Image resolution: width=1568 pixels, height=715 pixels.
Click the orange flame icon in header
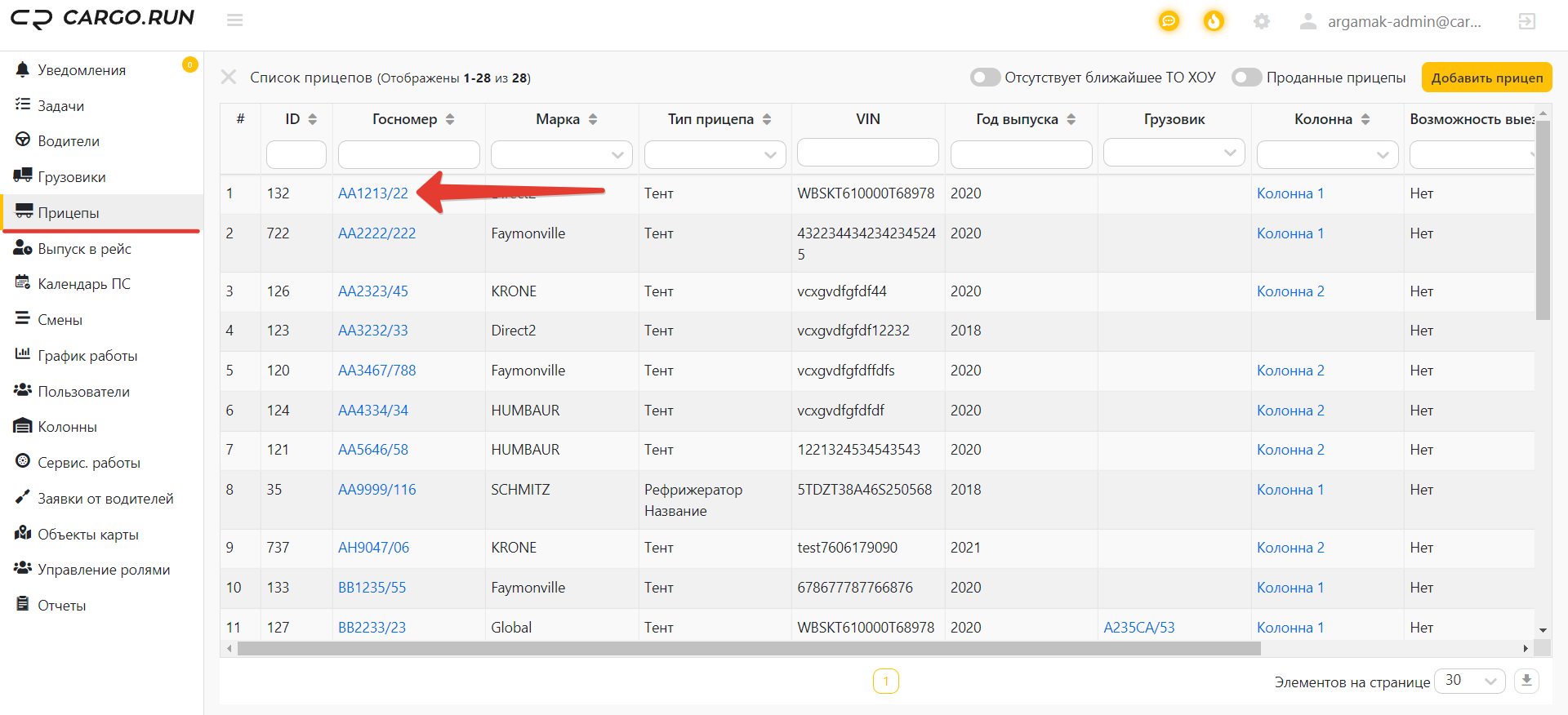[x=1214, y=21]
